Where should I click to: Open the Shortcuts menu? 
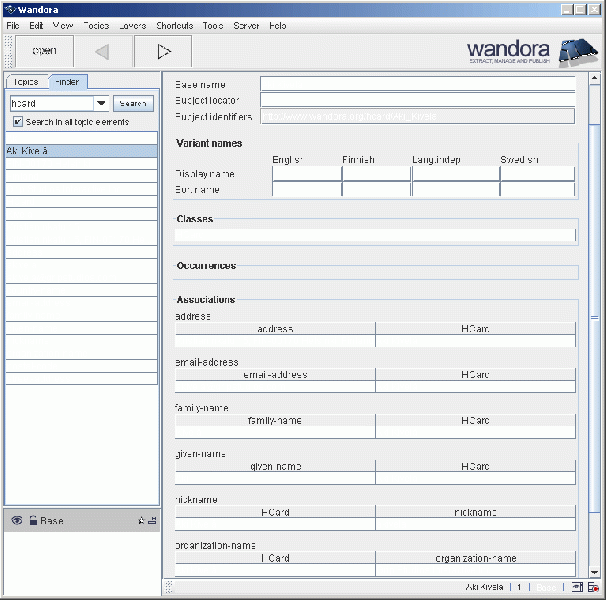tap(175, 25)
